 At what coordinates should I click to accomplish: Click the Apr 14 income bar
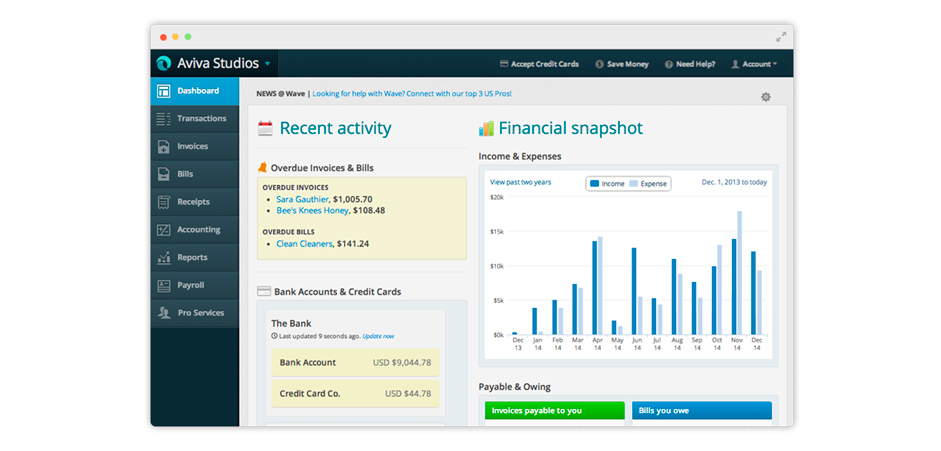(x=595, y=288)
